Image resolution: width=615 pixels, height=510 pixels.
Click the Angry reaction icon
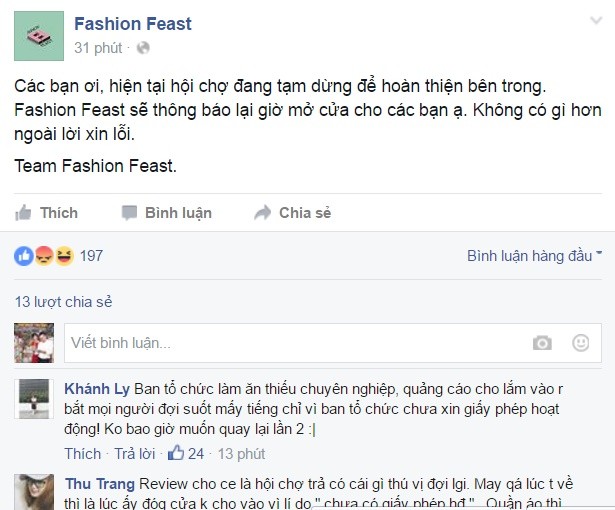pos(44,256)
